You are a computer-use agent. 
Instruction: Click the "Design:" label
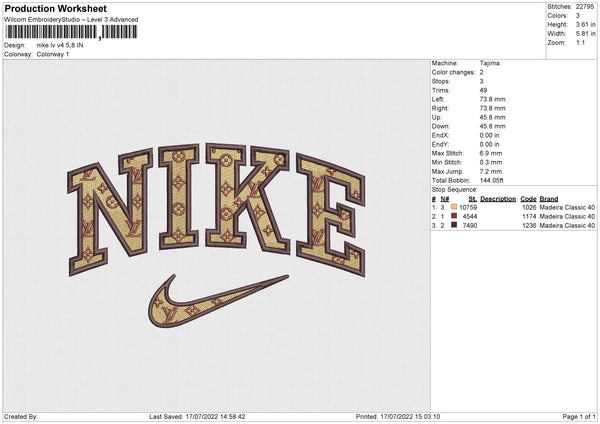(15, 45)
